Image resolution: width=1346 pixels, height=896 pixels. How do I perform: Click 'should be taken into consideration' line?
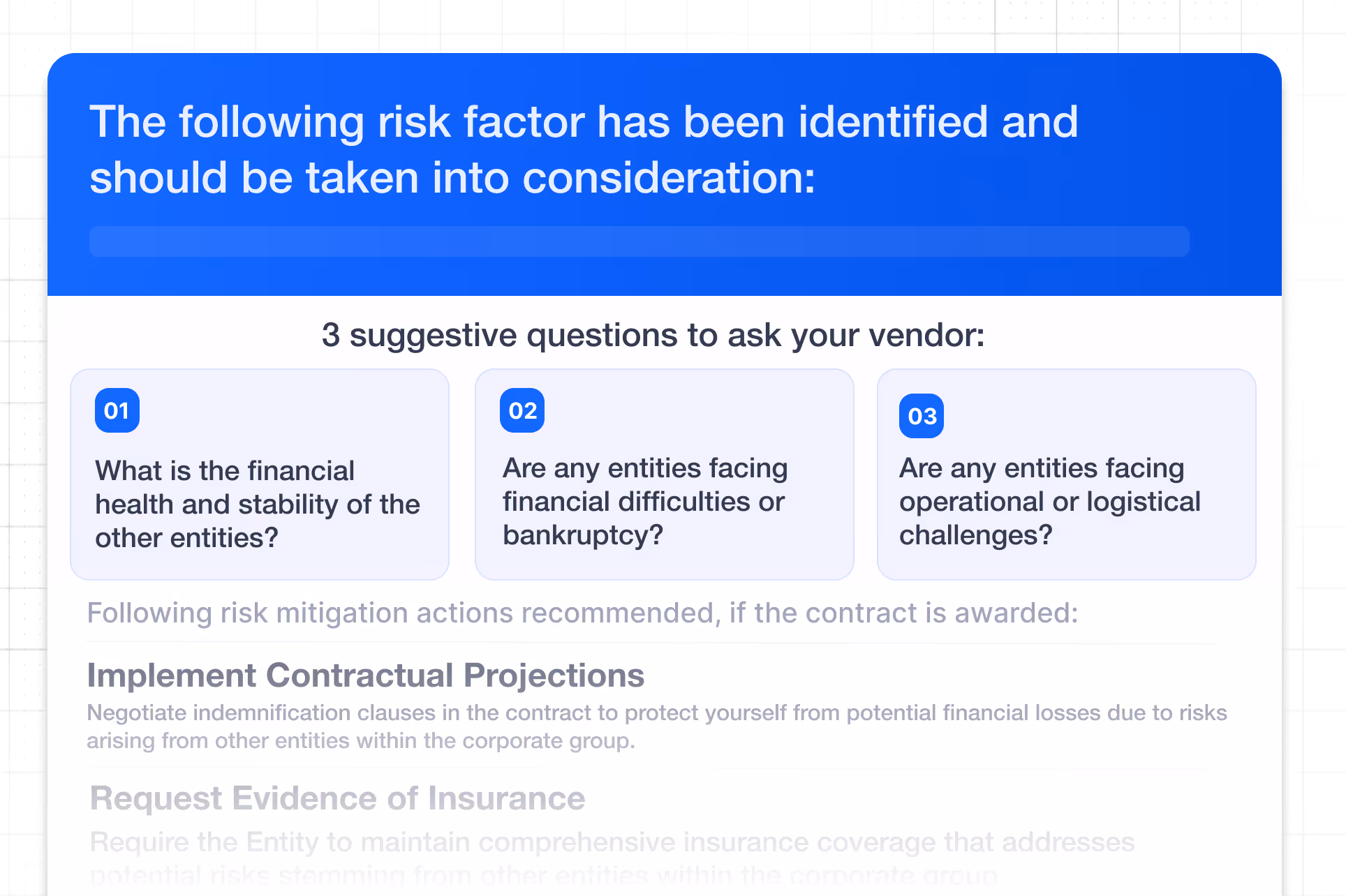tap(452, 177)
